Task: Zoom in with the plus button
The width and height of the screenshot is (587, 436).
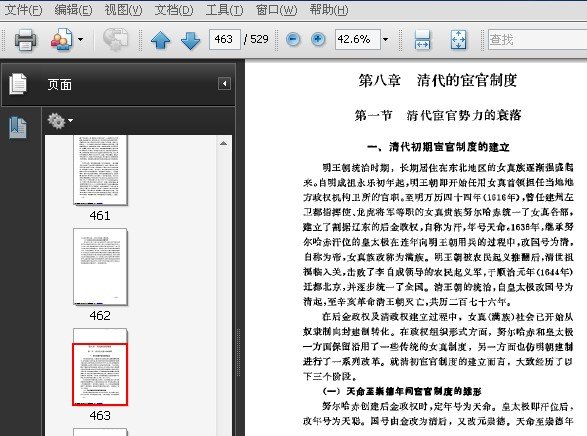Action: click(318, 39)
